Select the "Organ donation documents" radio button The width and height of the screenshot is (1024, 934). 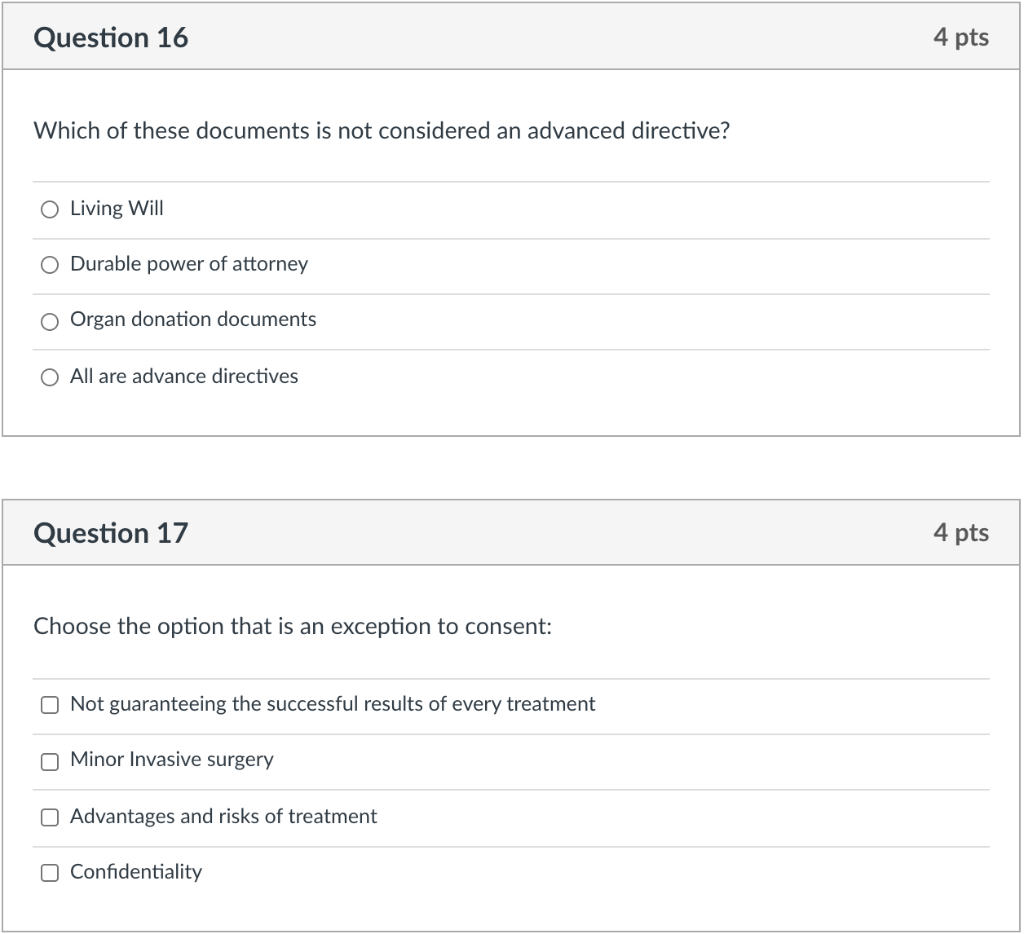tap(48, 321)
